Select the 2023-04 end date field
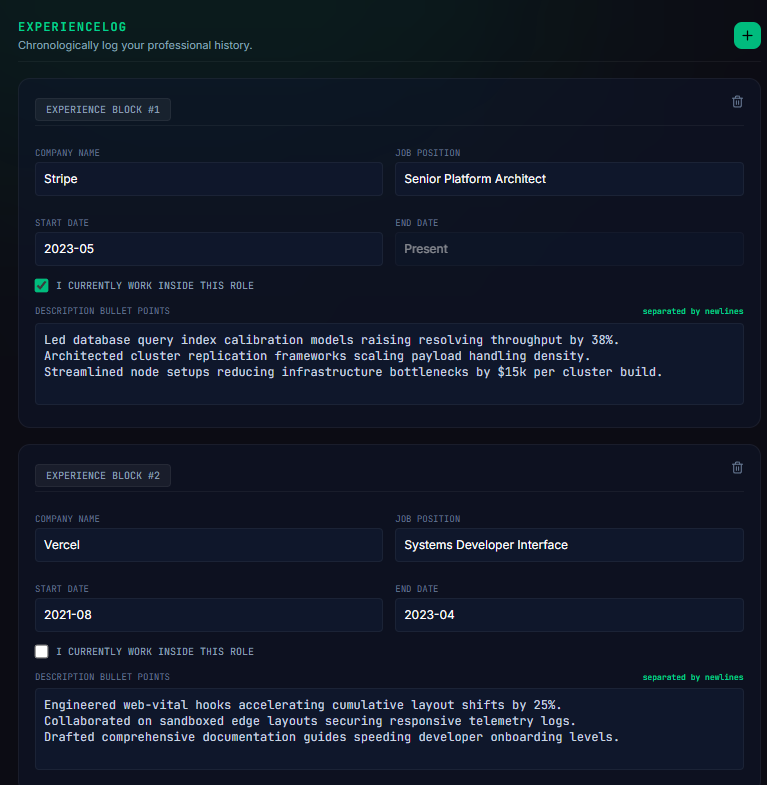 569,615
